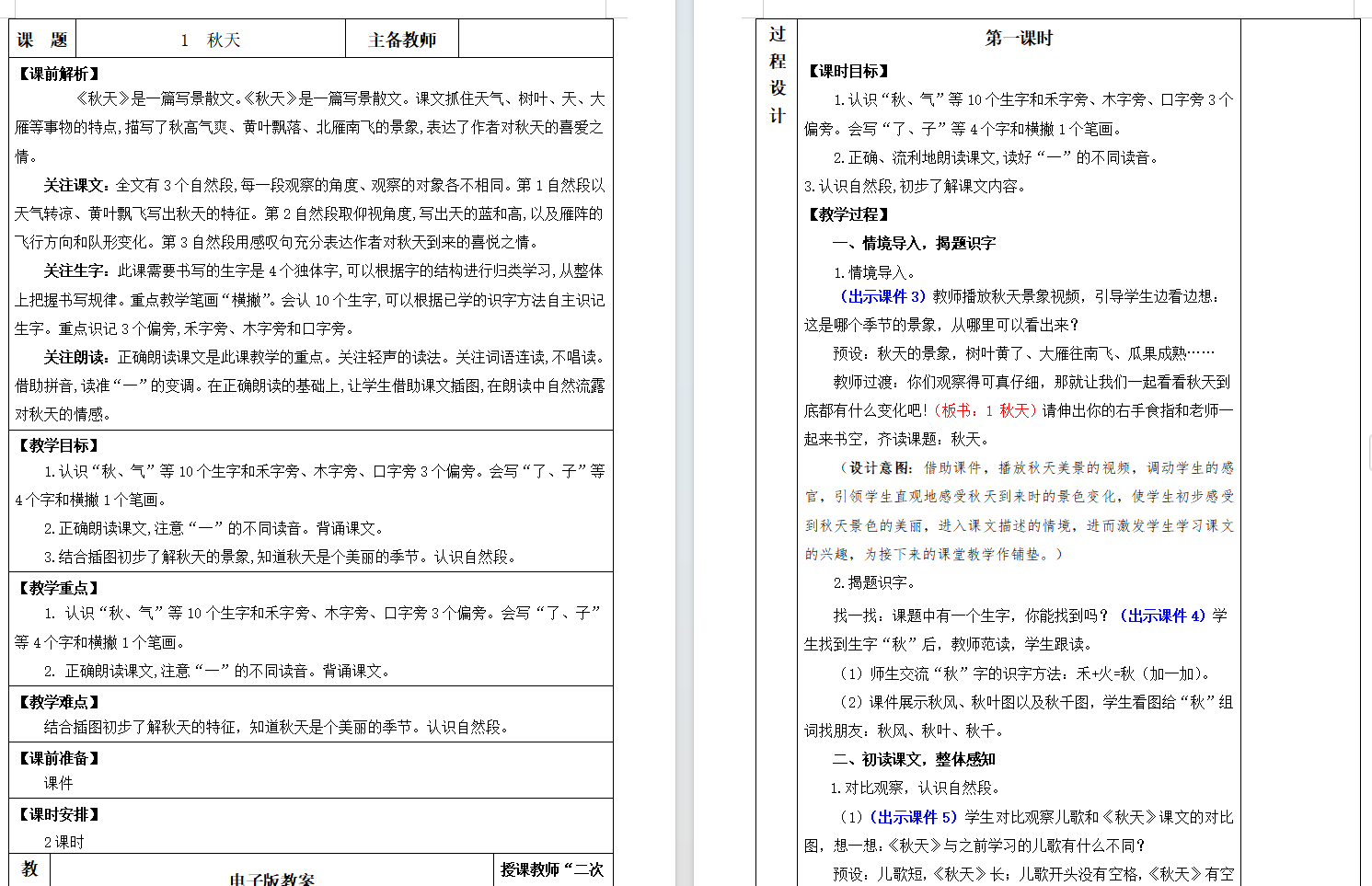Click the "第一课时" heading on the right page
The width and height of the screenshot is (1372, 886).
click(x=1019, y=38)
